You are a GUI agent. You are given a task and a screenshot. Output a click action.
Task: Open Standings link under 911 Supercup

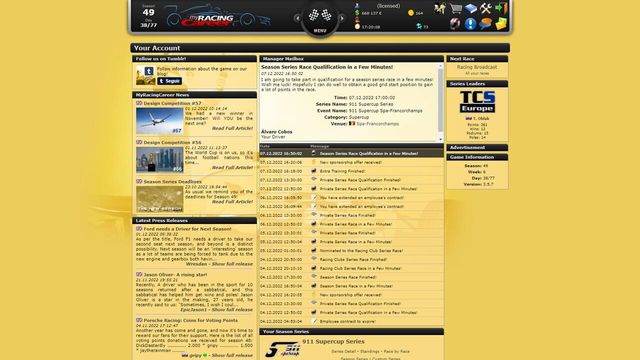click(370, 351)
